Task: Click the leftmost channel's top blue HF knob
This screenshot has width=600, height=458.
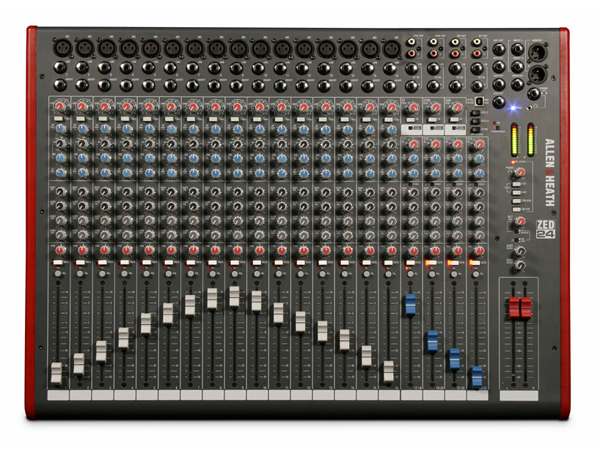Action: tap(60, 129)
